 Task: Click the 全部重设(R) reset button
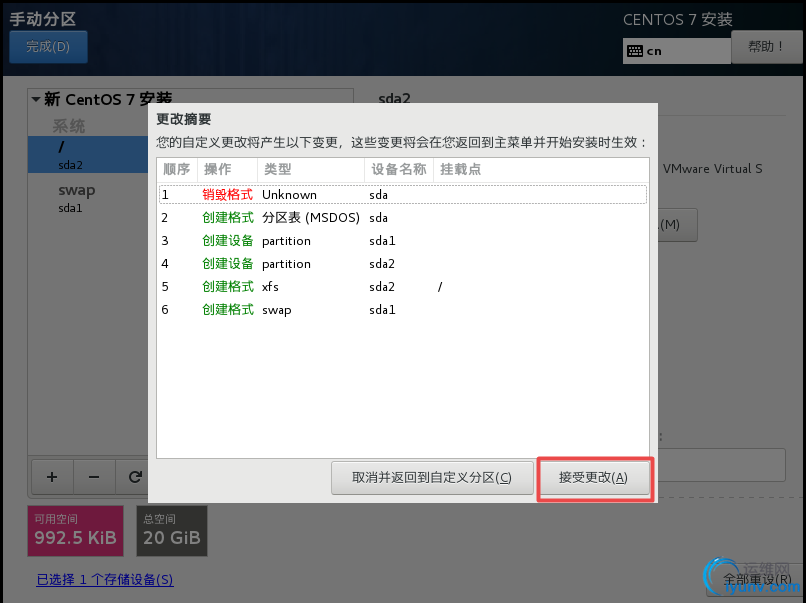tap(754, 580)
